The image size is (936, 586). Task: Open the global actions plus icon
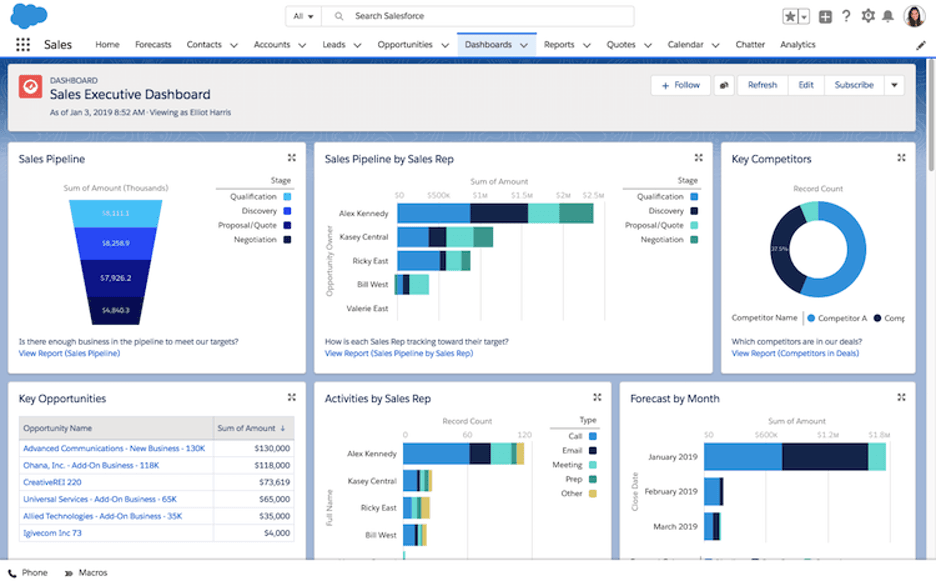[x=825, y=15]
